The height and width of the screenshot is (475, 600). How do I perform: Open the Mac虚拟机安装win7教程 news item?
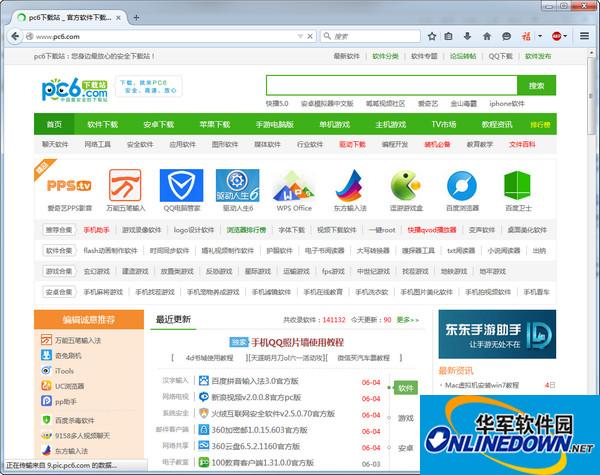(482, 385)
